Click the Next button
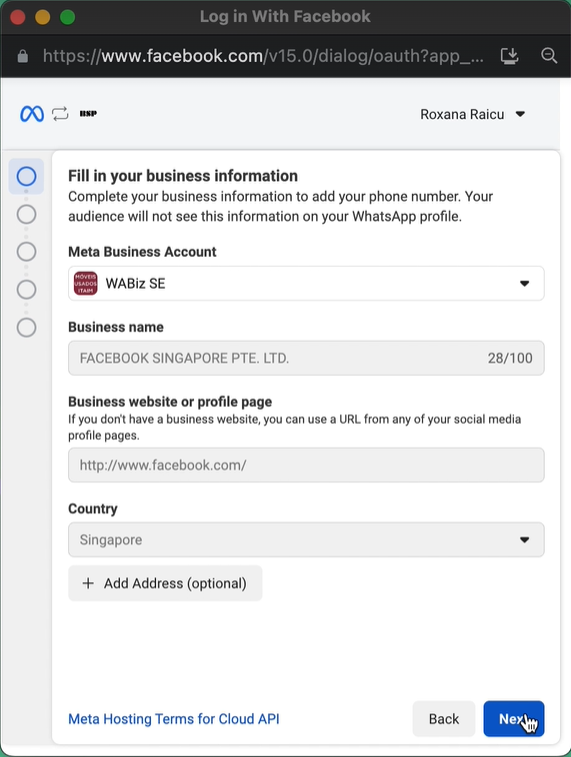The height and width of the screenshot is (757, 571). [514, 719]
